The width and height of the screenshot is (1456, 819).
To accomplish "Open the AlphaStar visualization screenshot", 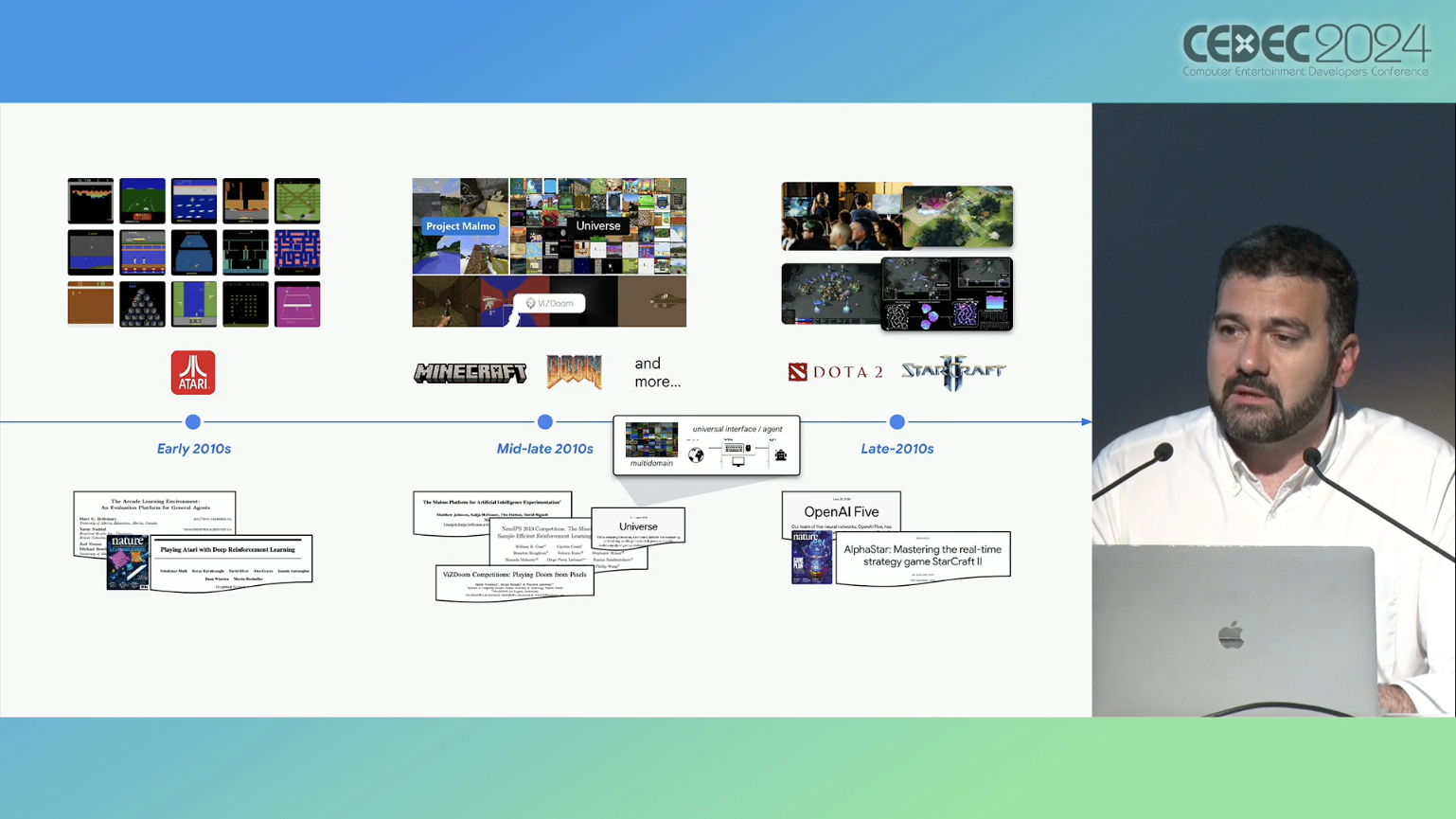I will click(947, 294).
